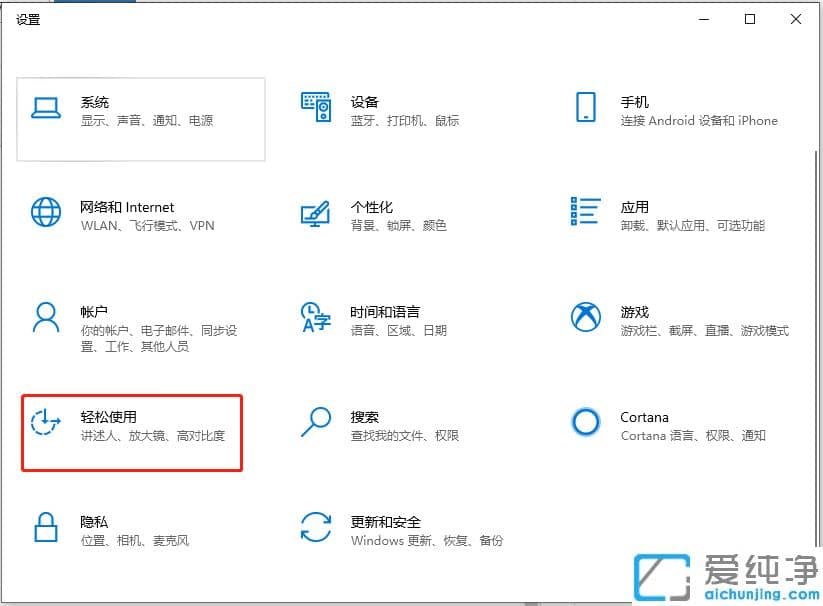This screenshot has width=823, height=606.
Task: Open the 系统 (System) settings icon
Action: pos(45,108)
